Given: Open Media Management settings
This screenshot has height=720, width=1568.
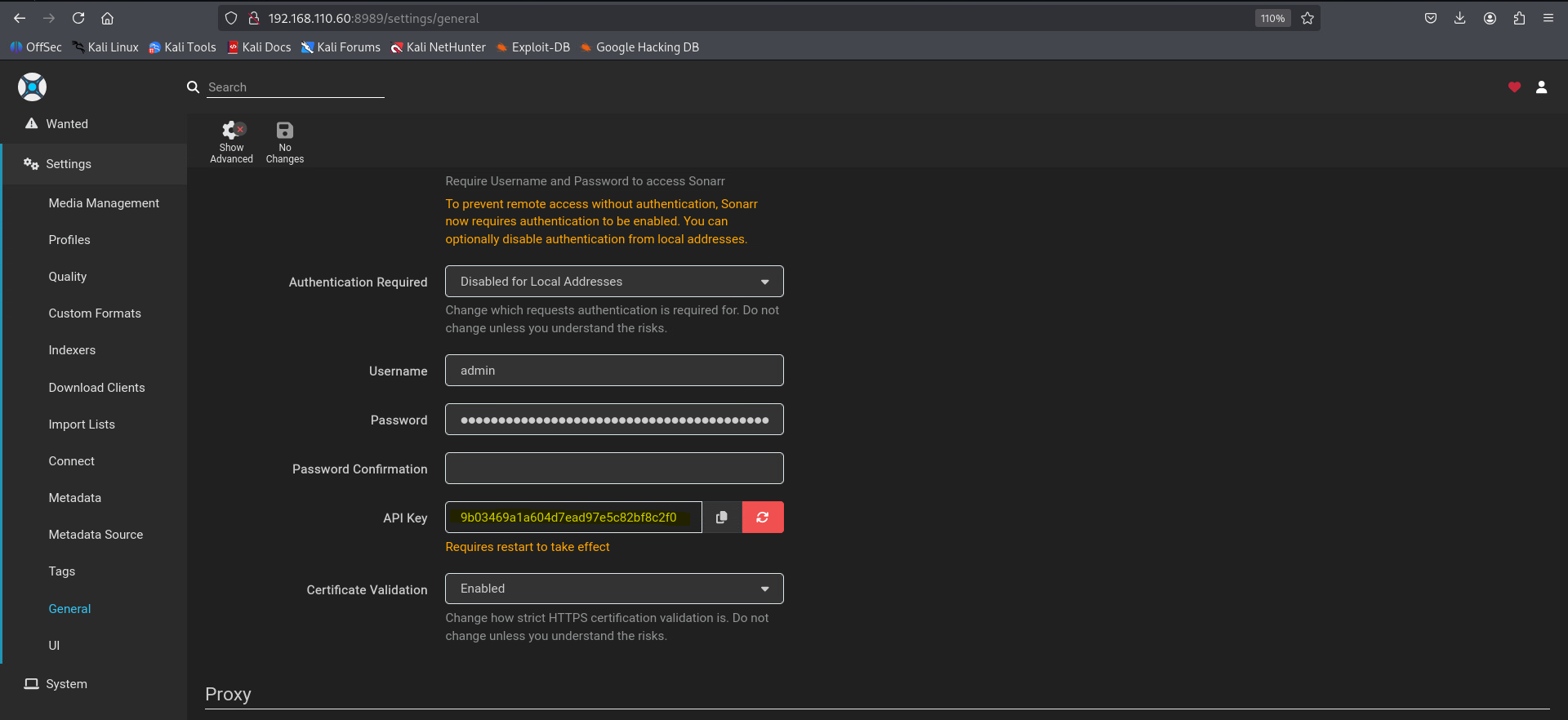Looking at the screenshot, I should point(104,203).
